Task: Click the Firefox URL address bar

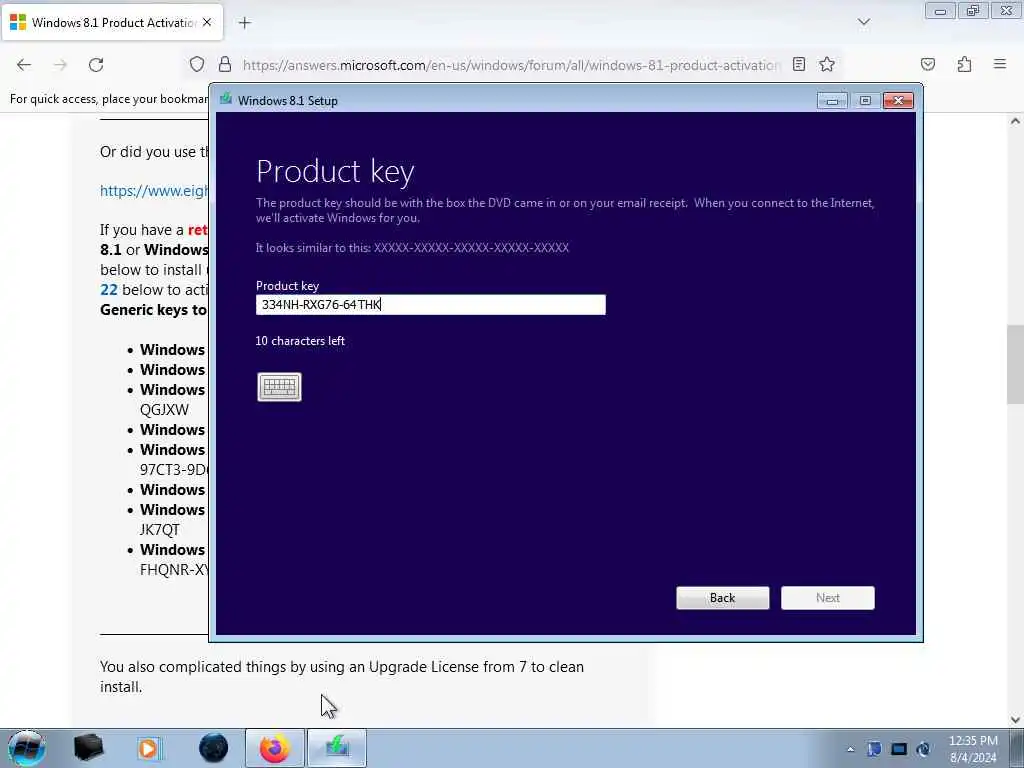Action: coord(511,65)
